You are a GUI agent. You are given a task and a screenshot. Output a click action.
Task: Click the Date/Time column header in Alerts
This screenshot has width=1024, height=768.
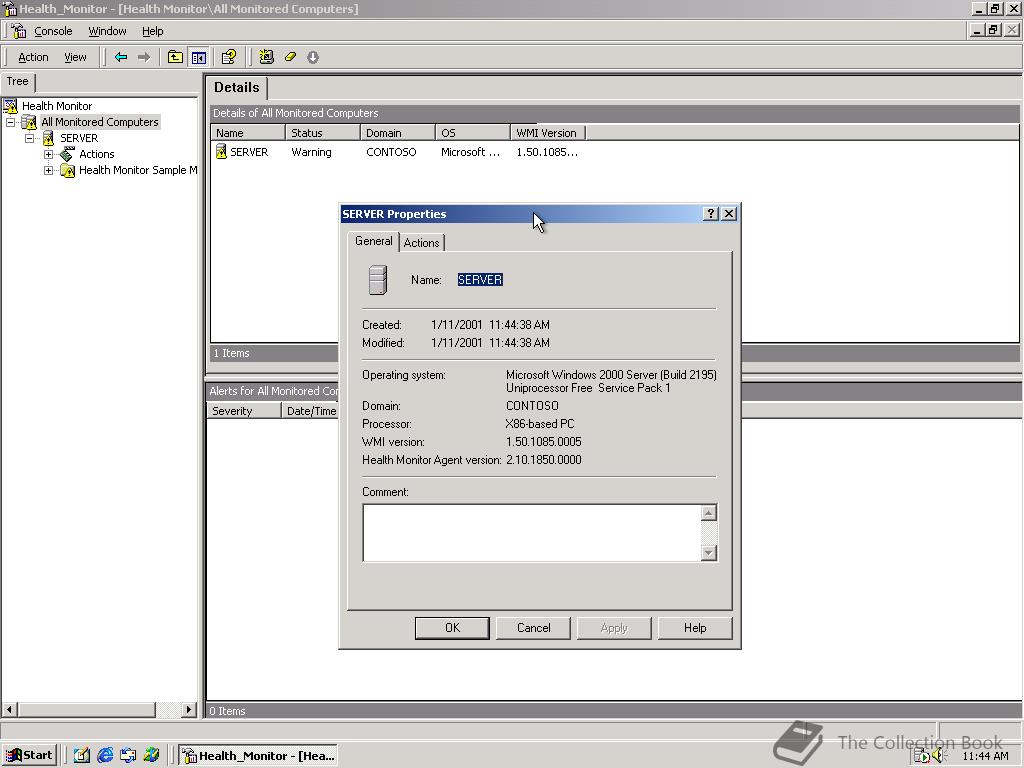tap(310, 411)
